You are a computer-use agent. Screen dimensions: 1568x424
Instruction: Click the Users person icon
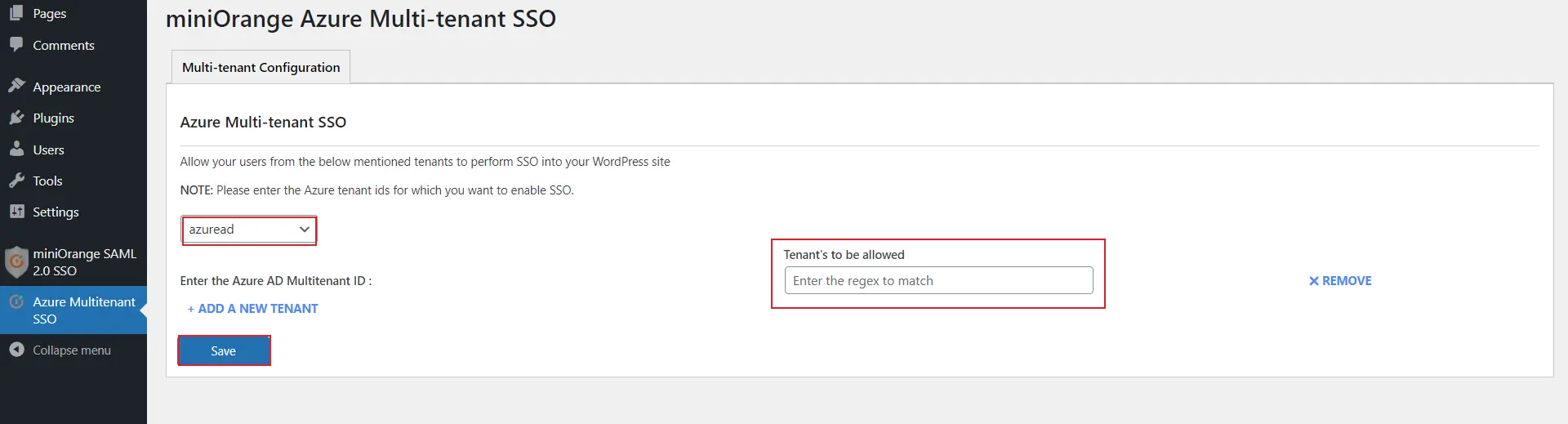point(16,149)
